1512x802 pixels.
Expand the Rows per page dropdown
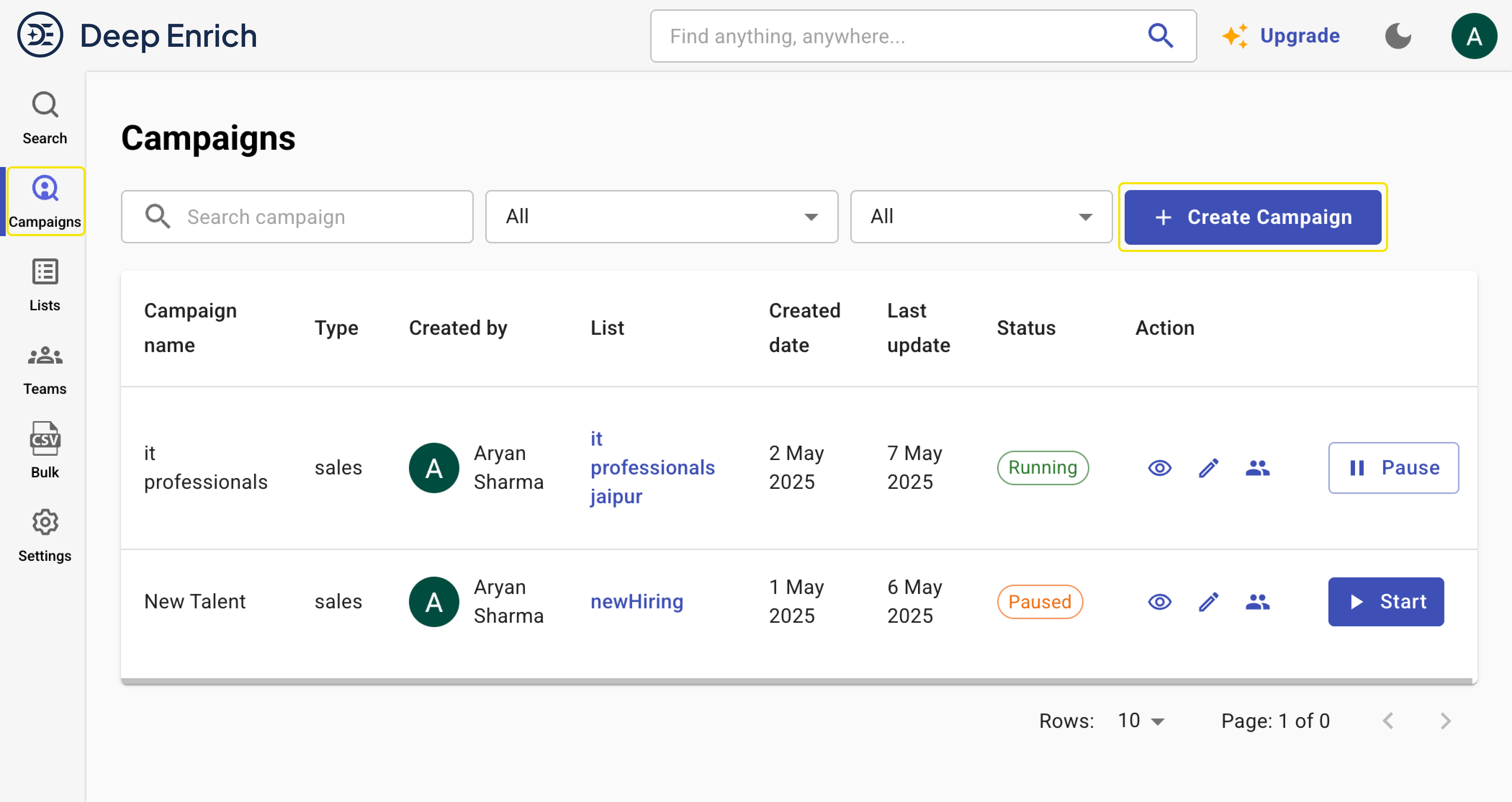[1140, 720]
